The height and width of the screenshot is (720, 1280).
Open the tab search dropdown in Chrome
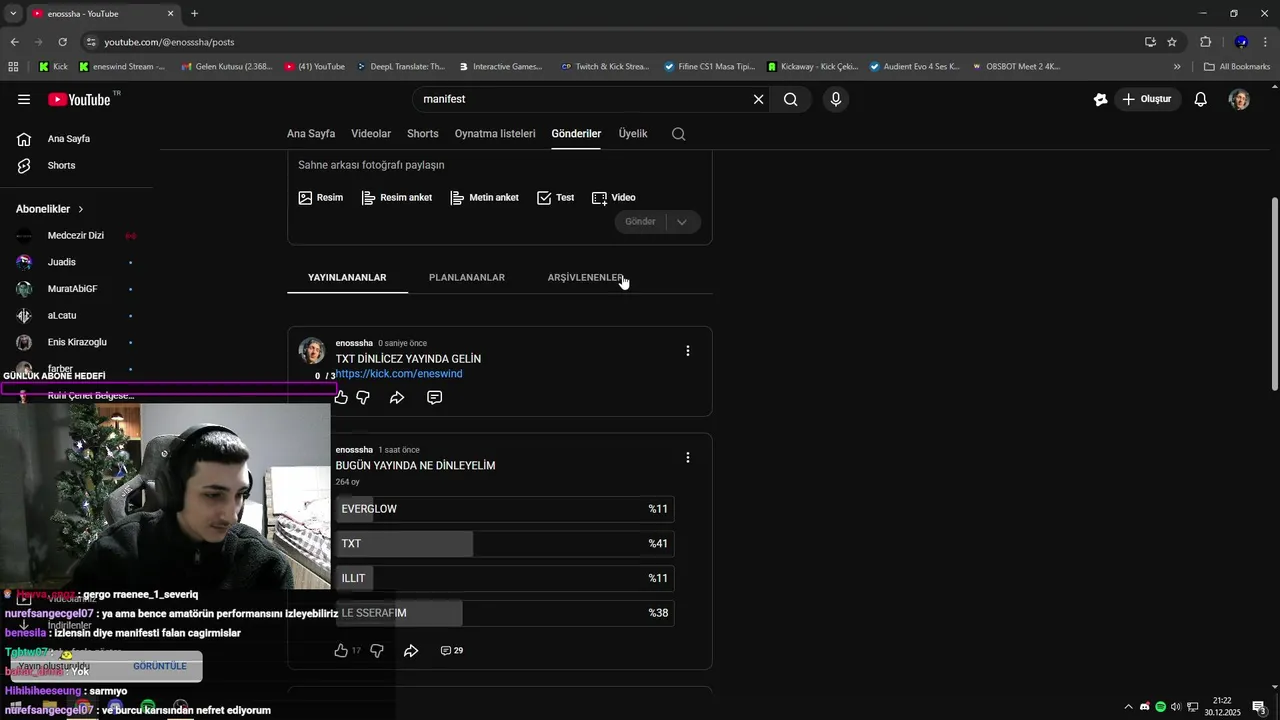click(13, 13)
